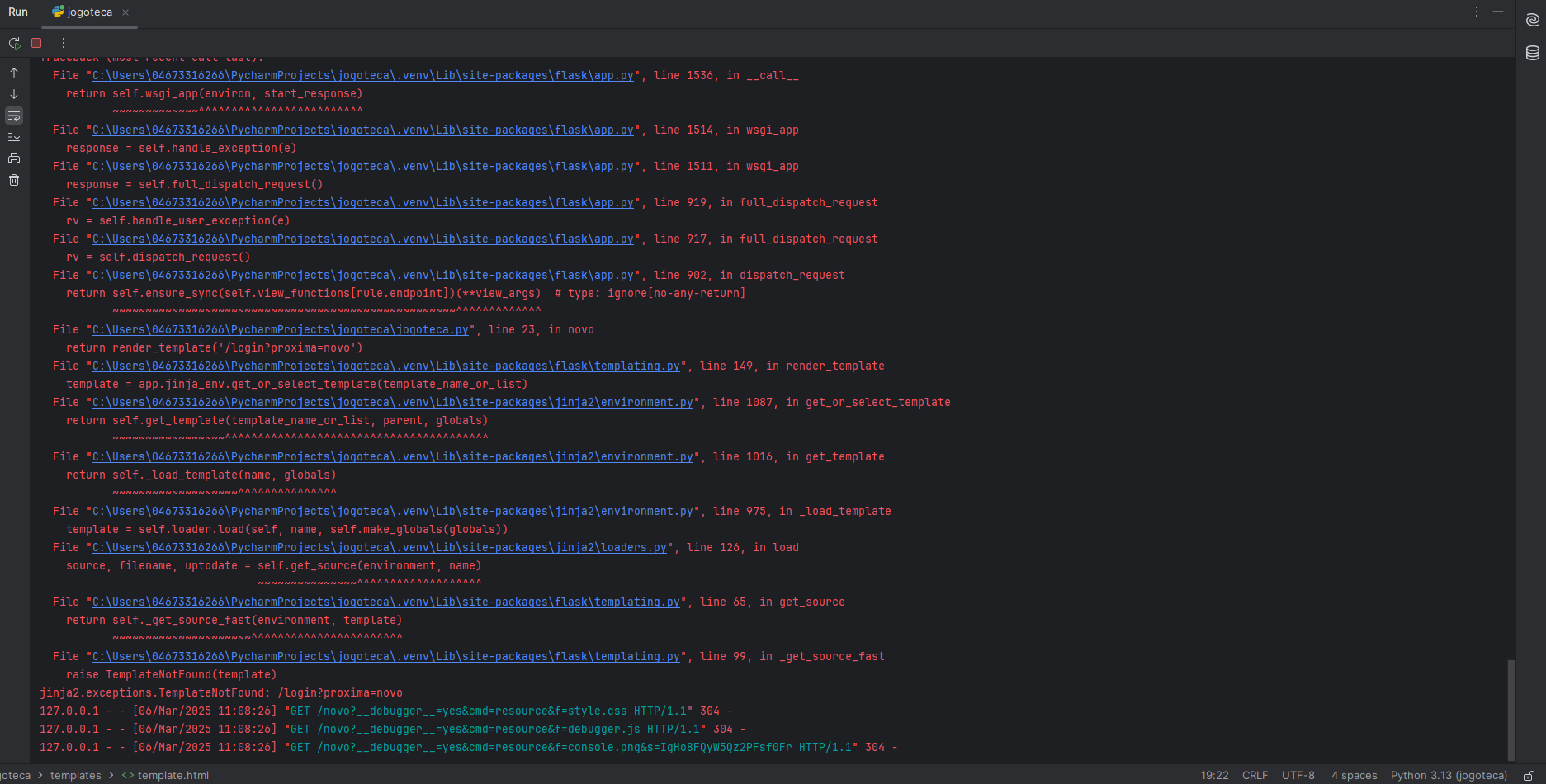The height and width of the screenshot is (784, 1546).
Task: Open jogoteca.py link at line 23
Action: [x=281, y=330]
